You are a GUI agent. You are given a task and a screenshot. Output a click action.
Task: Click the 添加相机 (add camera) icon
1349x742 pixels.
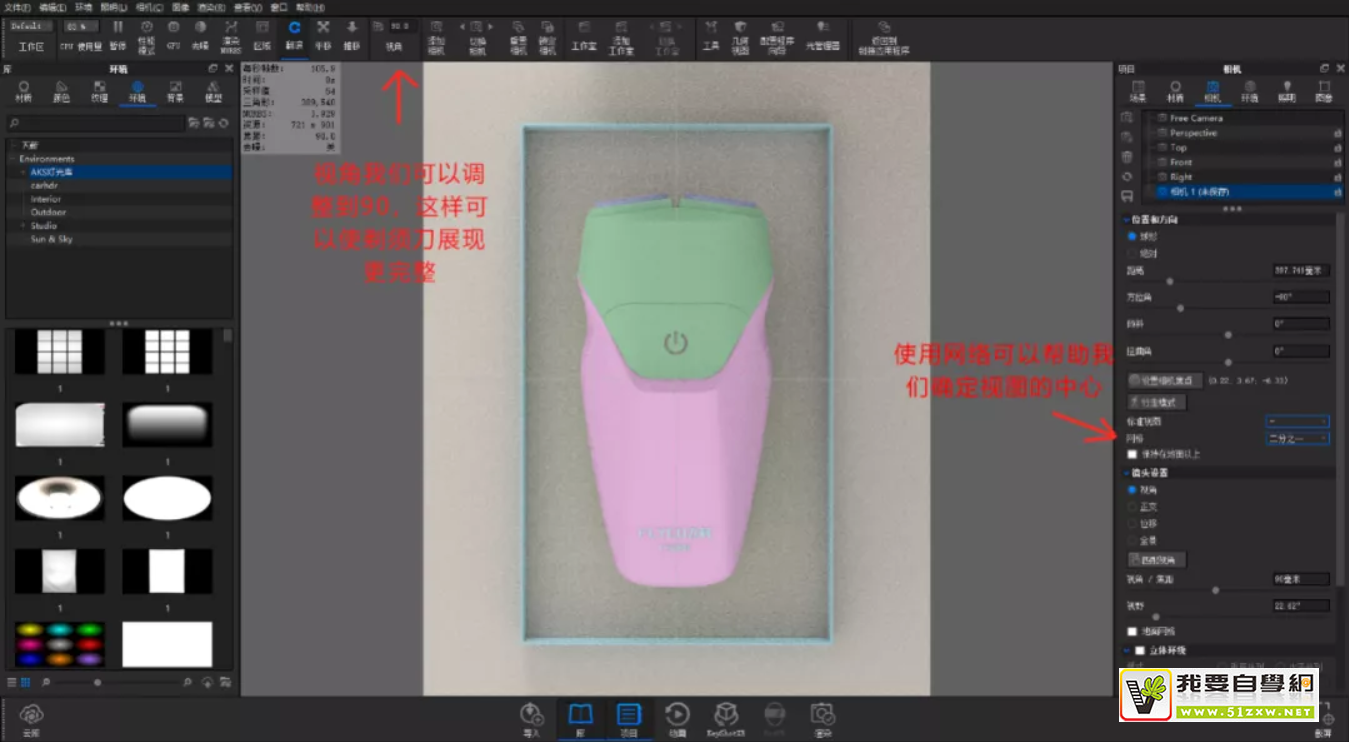(x=437, y=28)
